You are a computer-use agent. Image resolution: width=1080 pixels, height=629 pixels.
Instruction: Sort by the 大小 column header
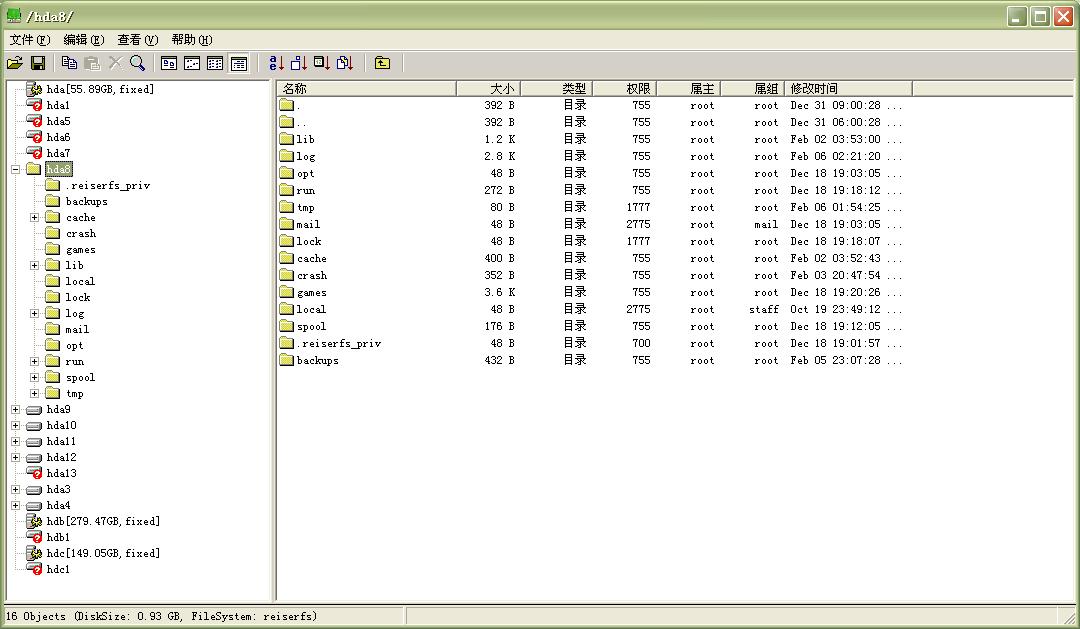tap(488, 88)
